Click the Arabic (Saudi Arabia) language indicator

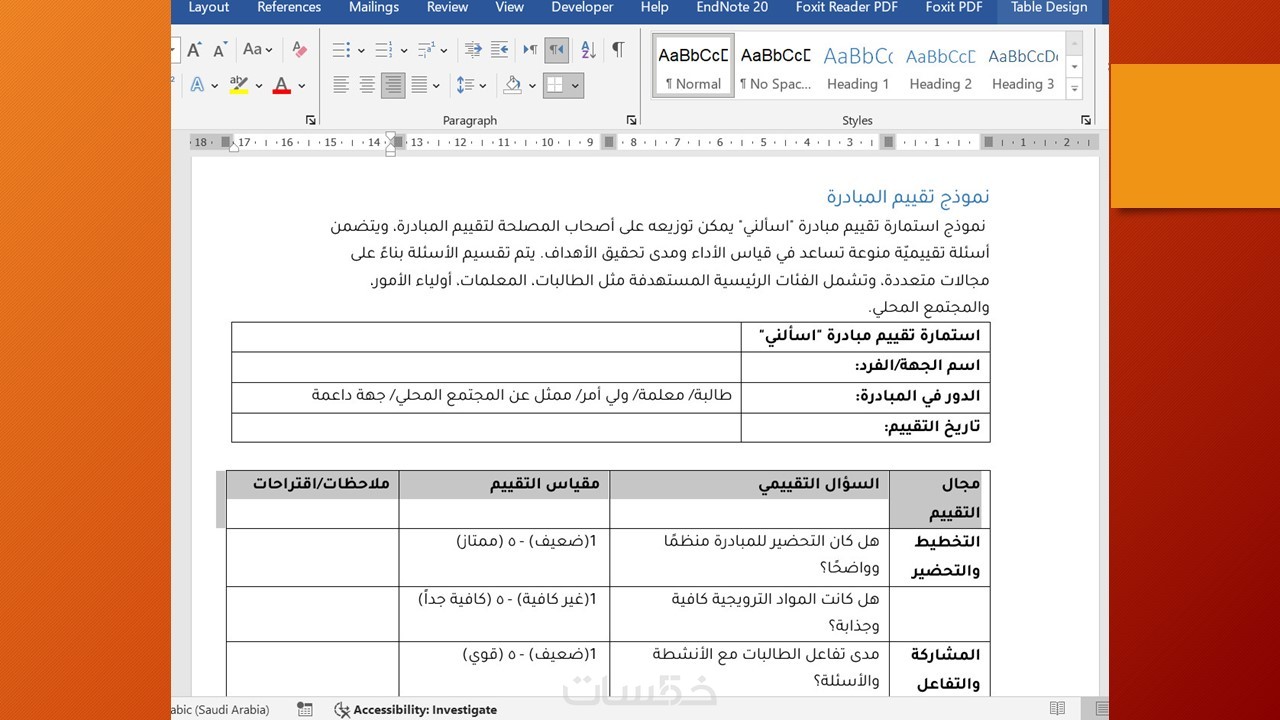pos(222,710)
